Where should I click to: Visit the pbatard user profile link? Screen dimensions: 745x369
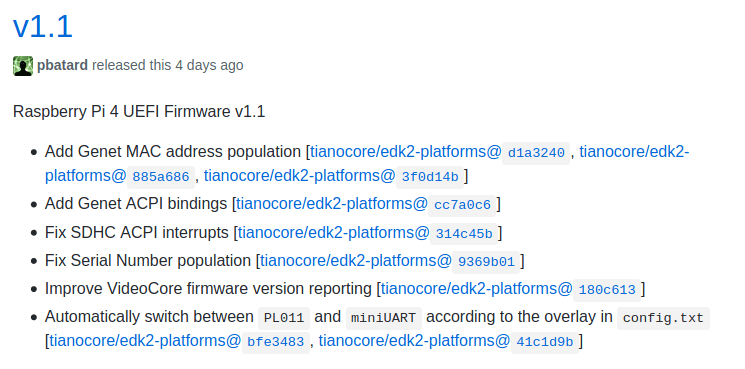tap(62, 65)
